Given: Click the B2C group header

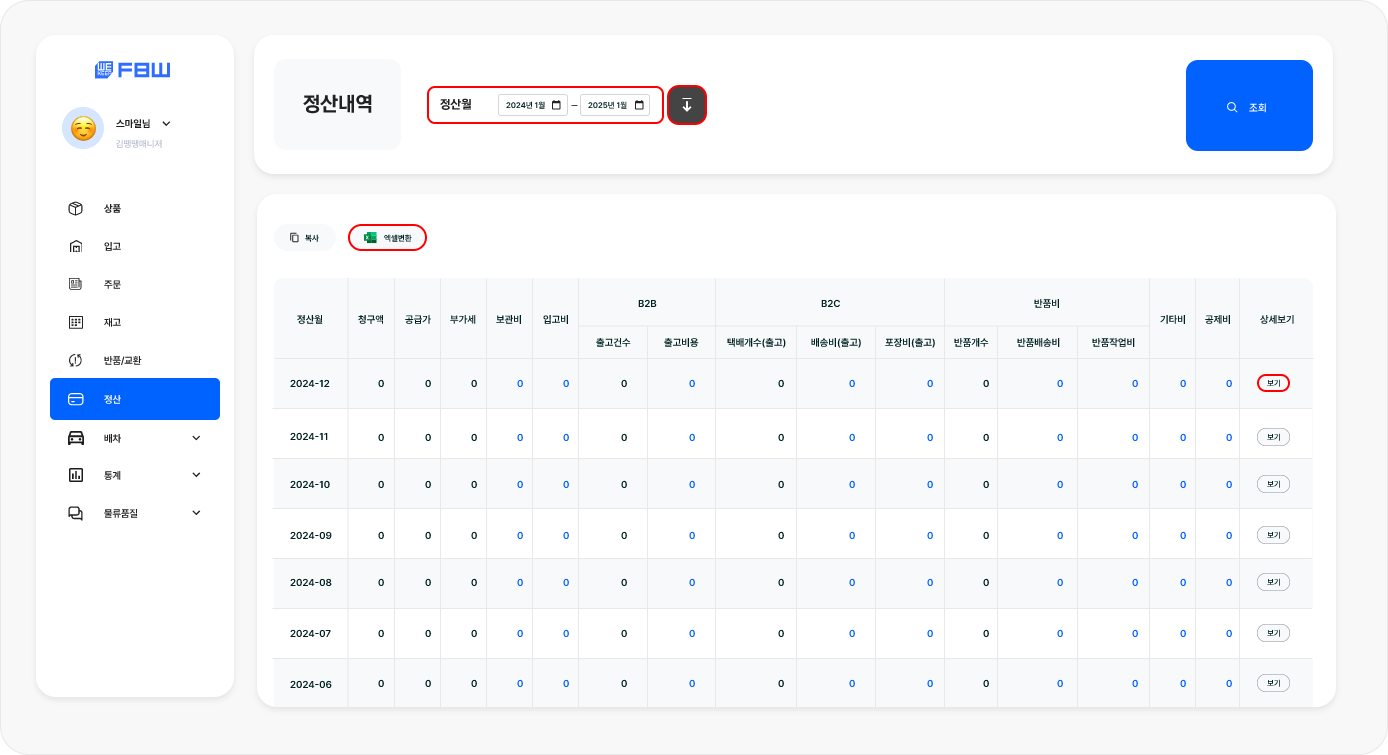Looking at the screenshot, I should point(830,302).
